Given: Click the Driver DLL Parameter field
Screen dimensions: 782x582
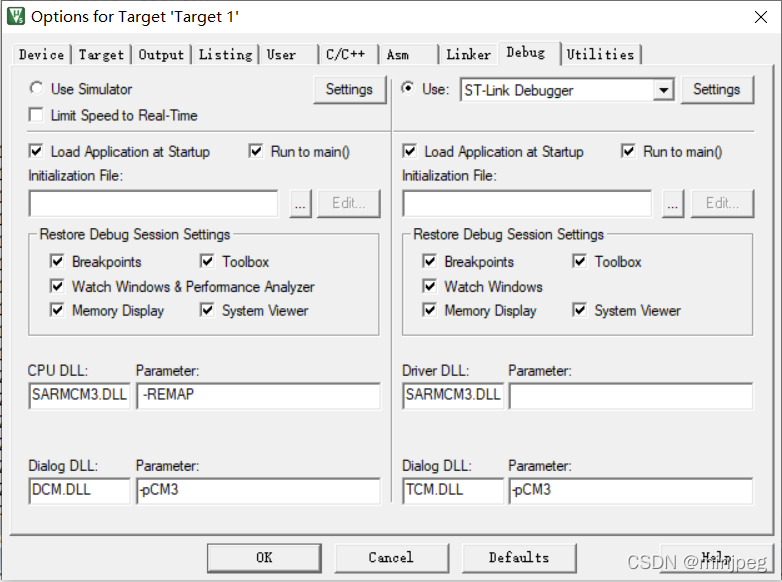Looking at the screenshot, I should (x=631, y=396).
